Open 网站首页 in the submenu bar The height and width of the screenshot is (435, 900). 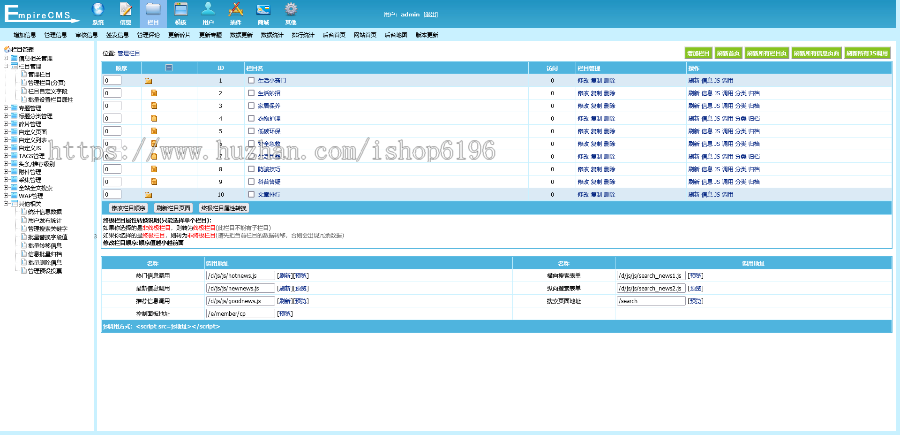(x=364, y=35)
